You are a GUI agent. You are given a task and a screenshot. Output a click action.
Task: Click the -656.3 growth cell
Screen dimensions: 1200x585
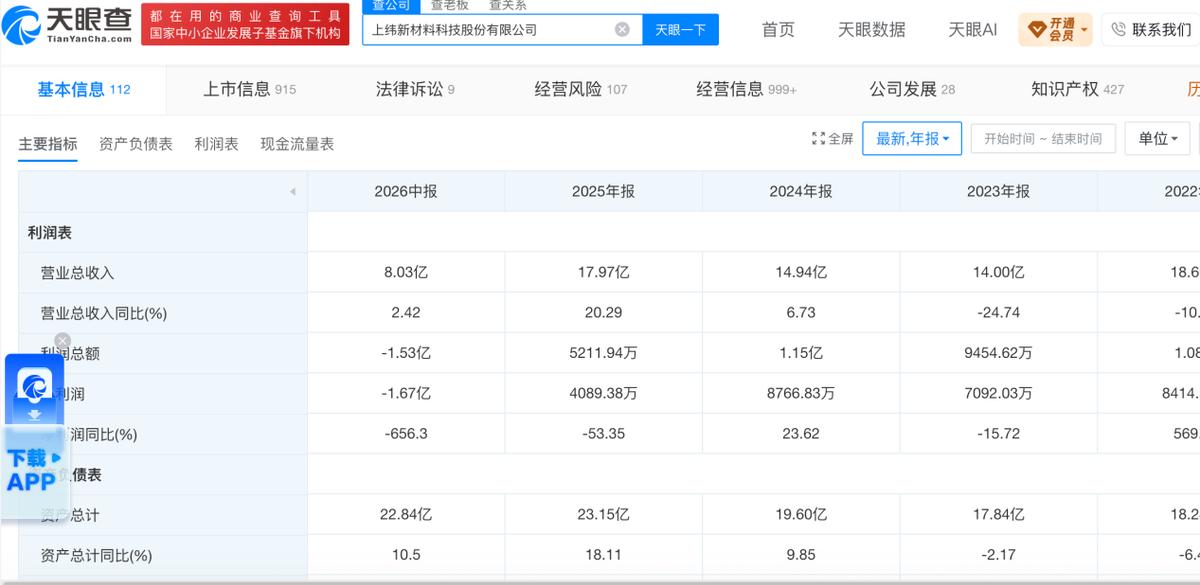click(x=406, y=434)
